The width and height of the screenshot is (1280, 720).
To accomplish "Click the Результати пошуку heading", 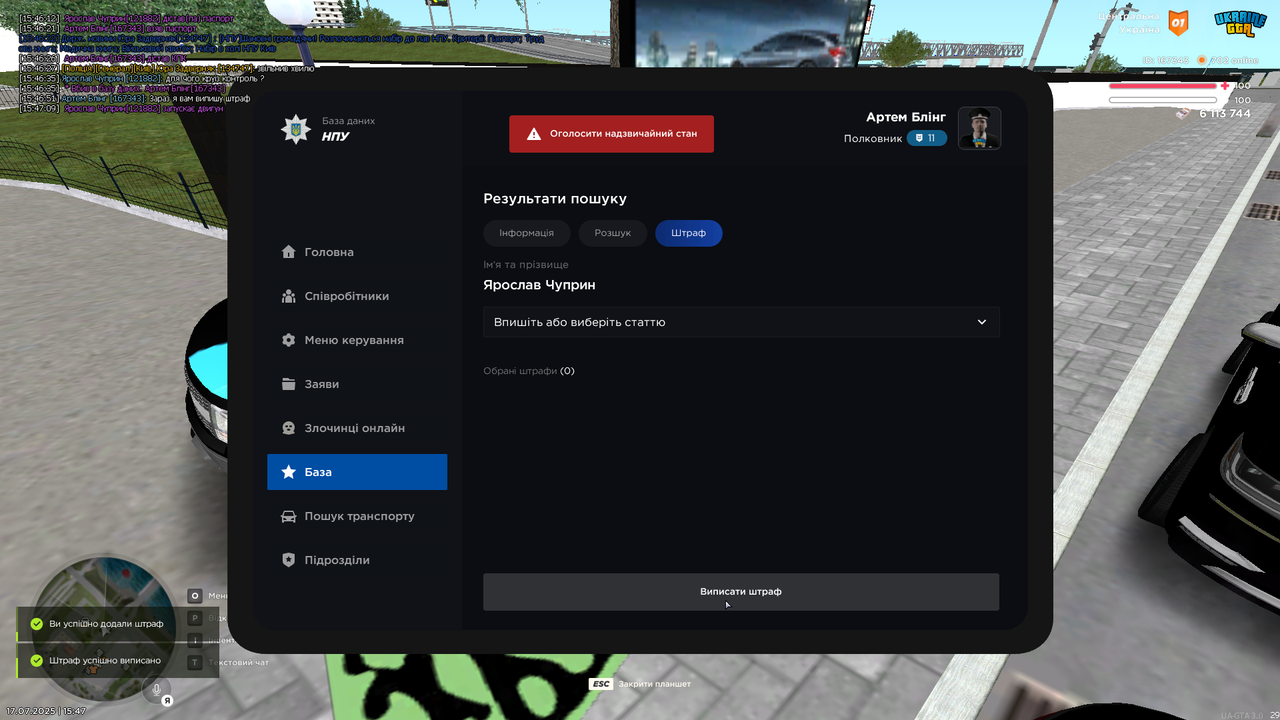I will 555,199.
